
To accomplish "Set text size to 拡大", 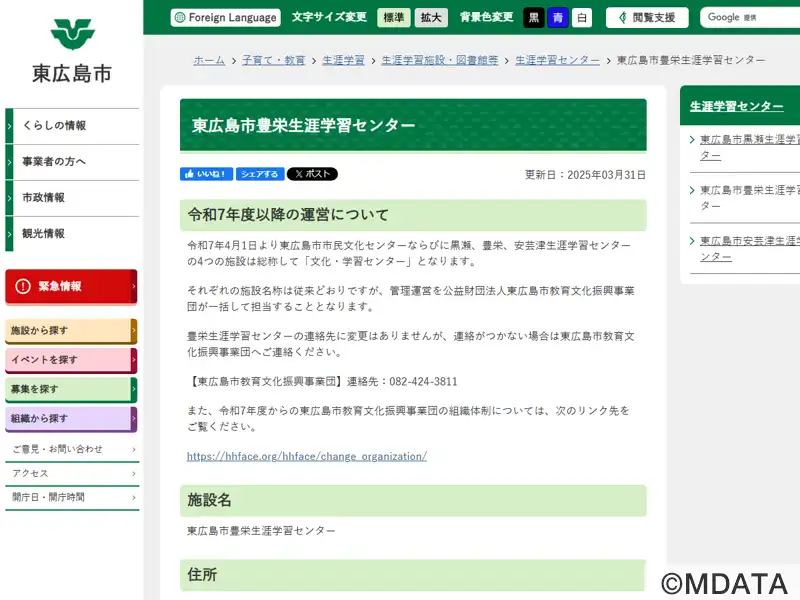I will coord(431,18).
